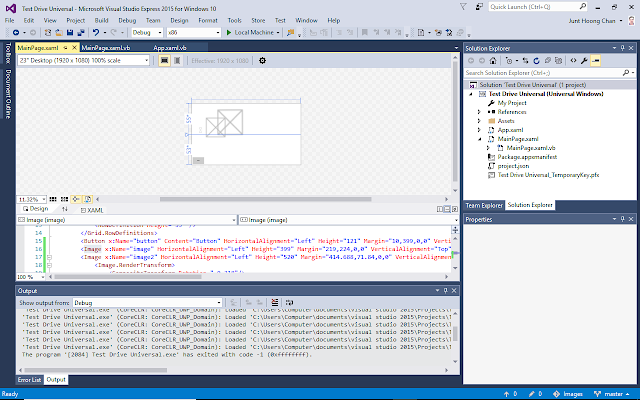This screenshot has width=640, height=400.
Task: Click the Find in Files toolbar icon
Action: coord(291,33)
